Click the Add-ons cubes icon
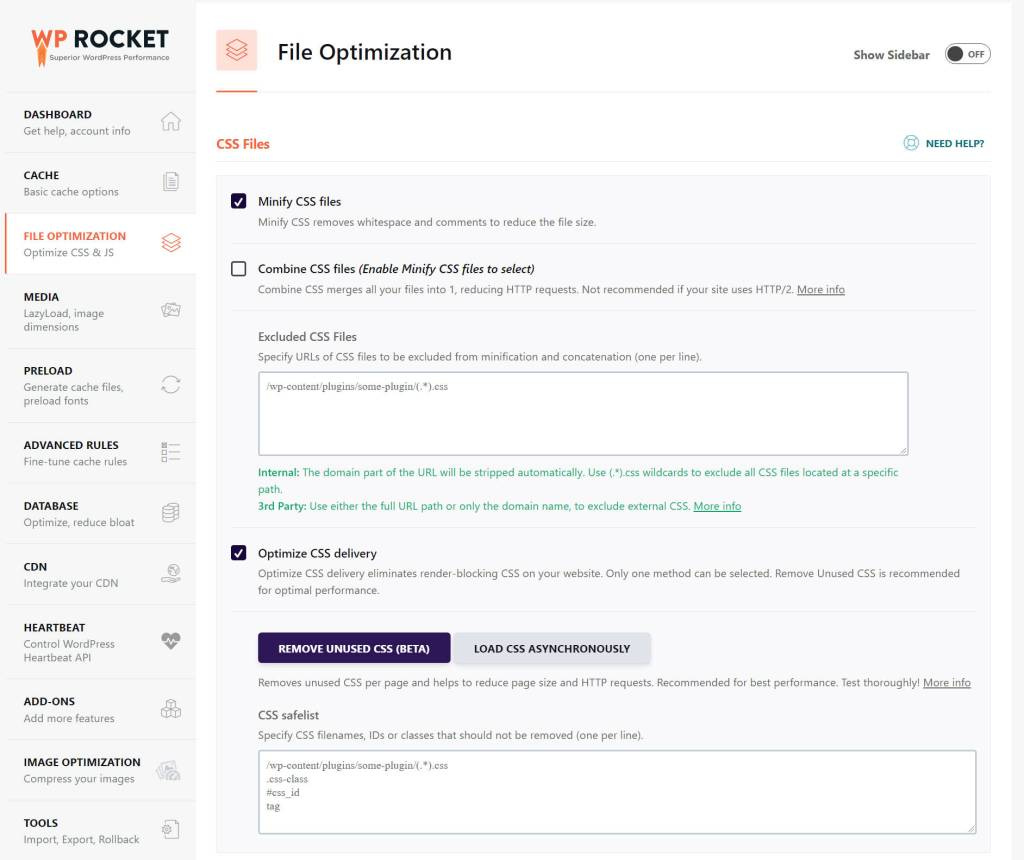The image size is (1024, 860). pyautogui.click(x=170, y=709)
